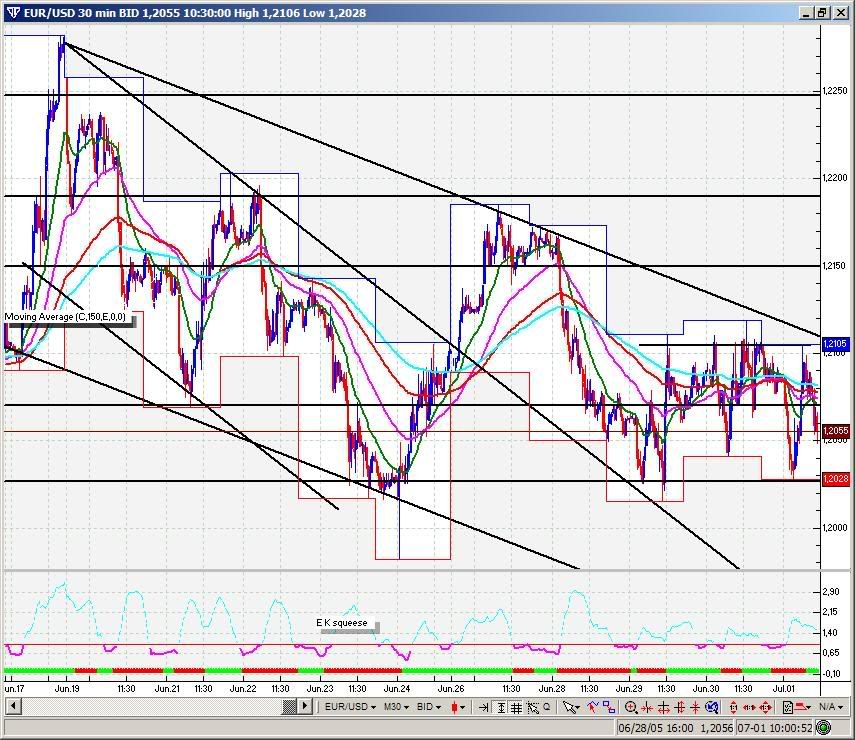Click the compress horizontal scale icon
The image size is (855, 740).
tap(647, 708)
